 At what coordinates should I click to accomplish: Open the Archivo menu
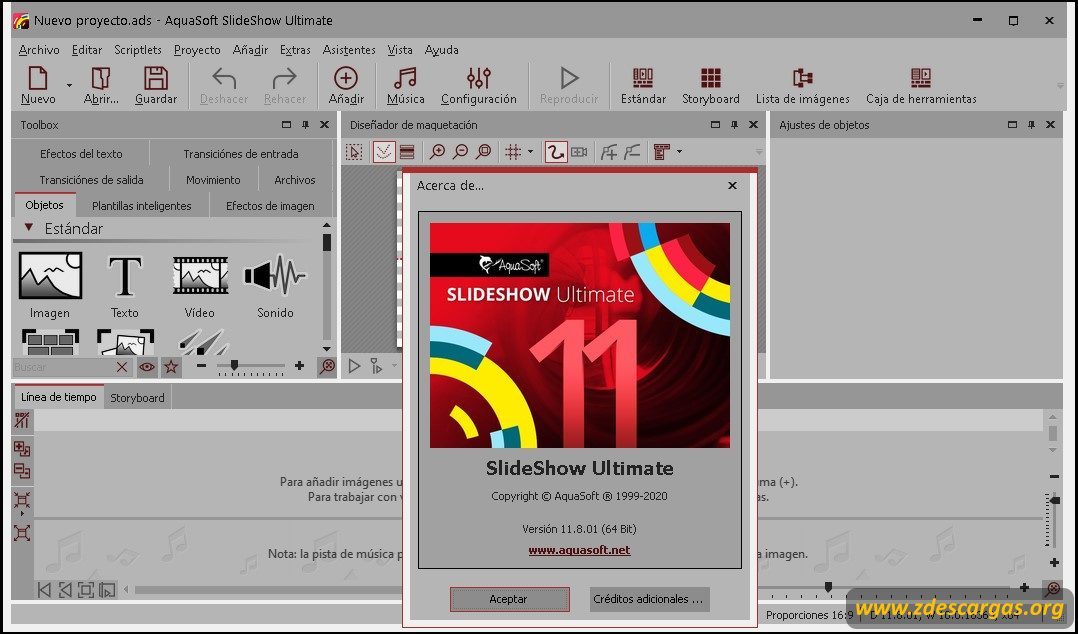(x=39, y=50)
